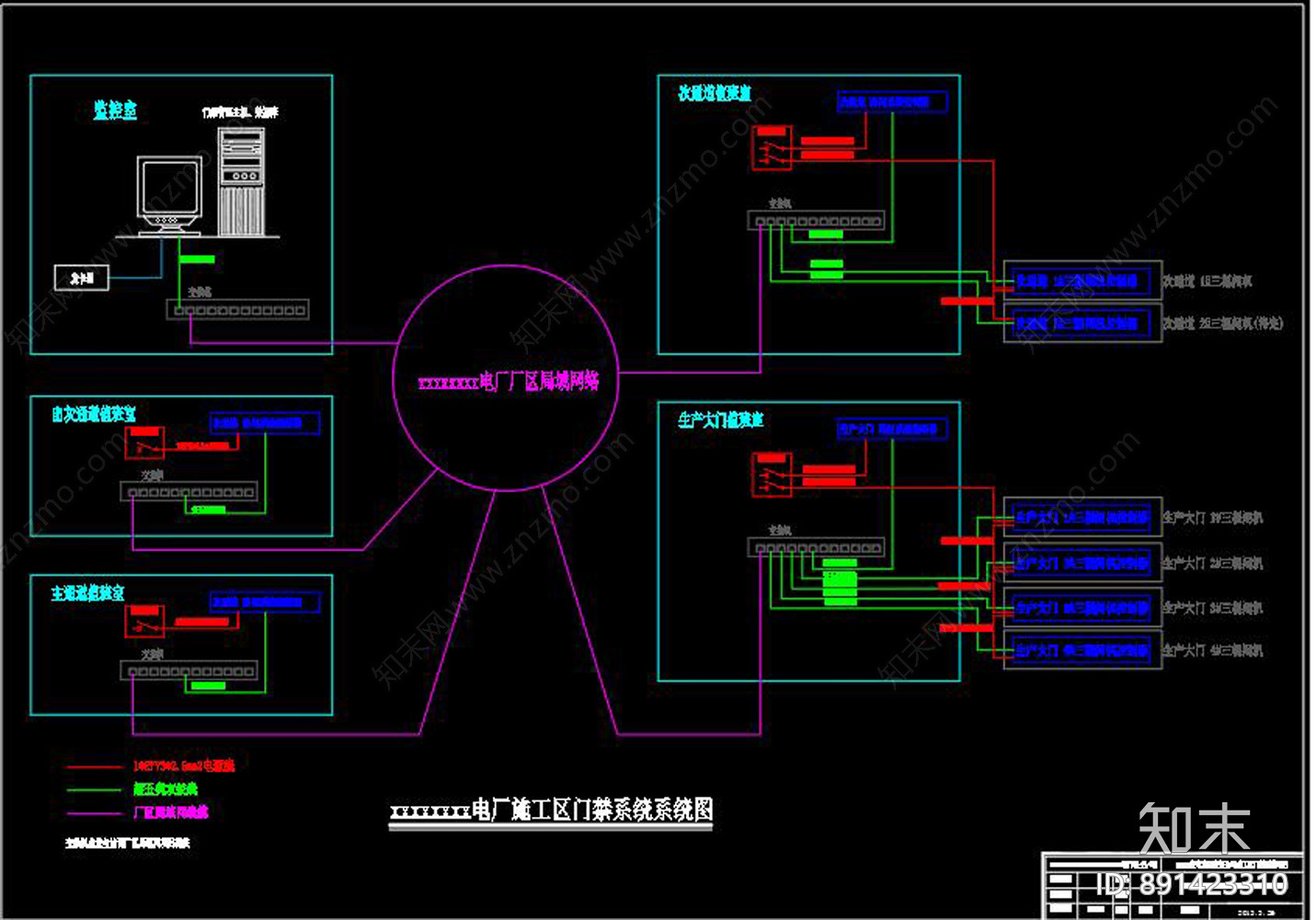Select the 监控室 room label

[115, 110]
